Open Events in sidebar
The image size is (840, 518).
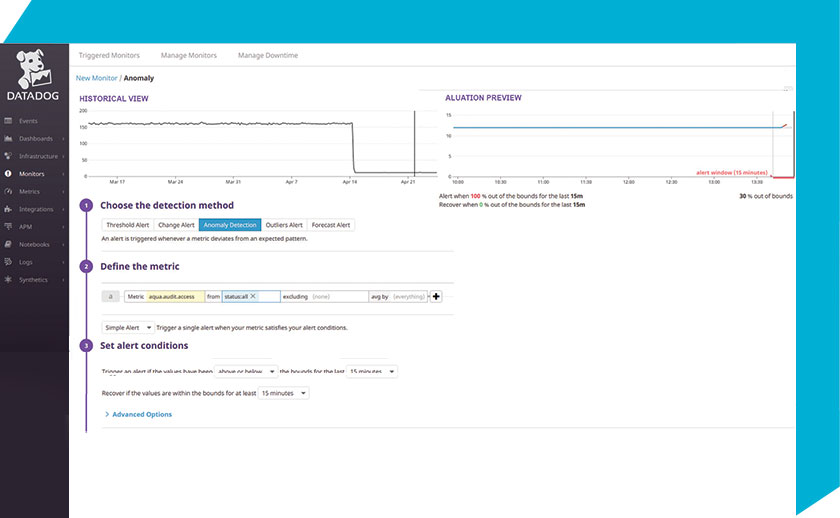click(x=28, y=121)
